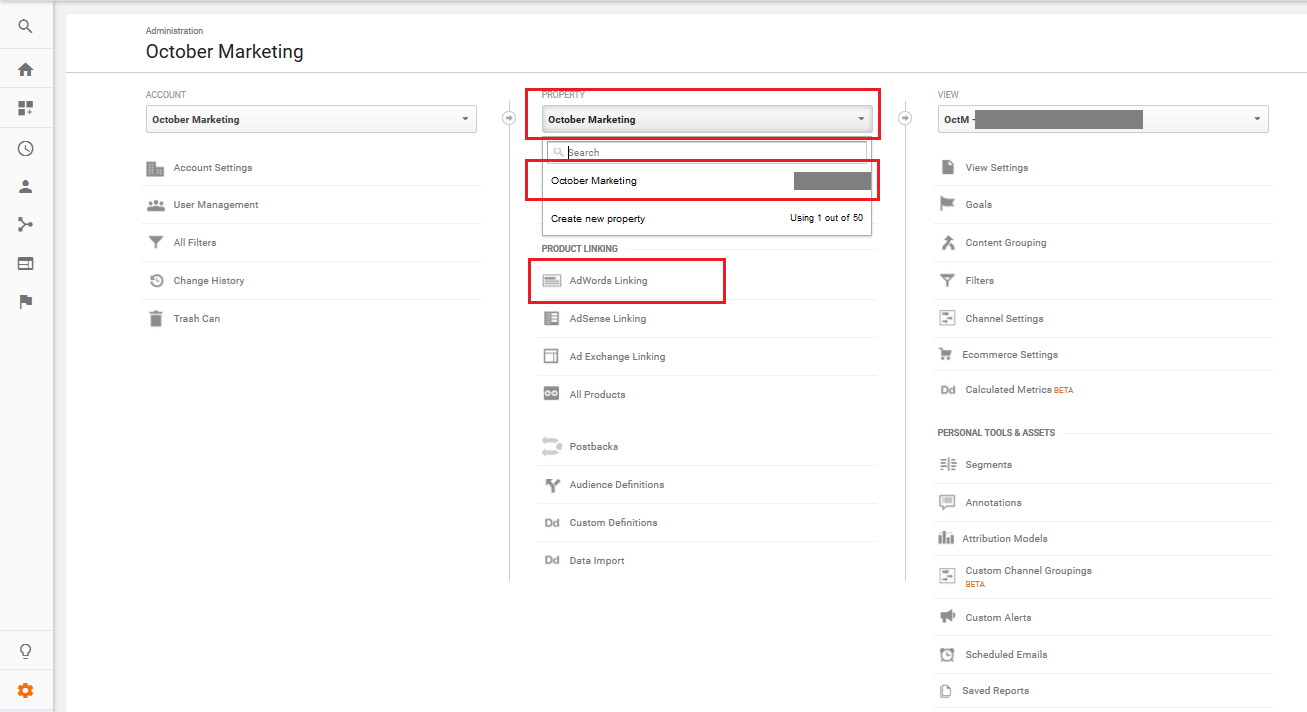Open Filters in View column
This screenshot has height=712, width=1307.
[x=980, y=281]
